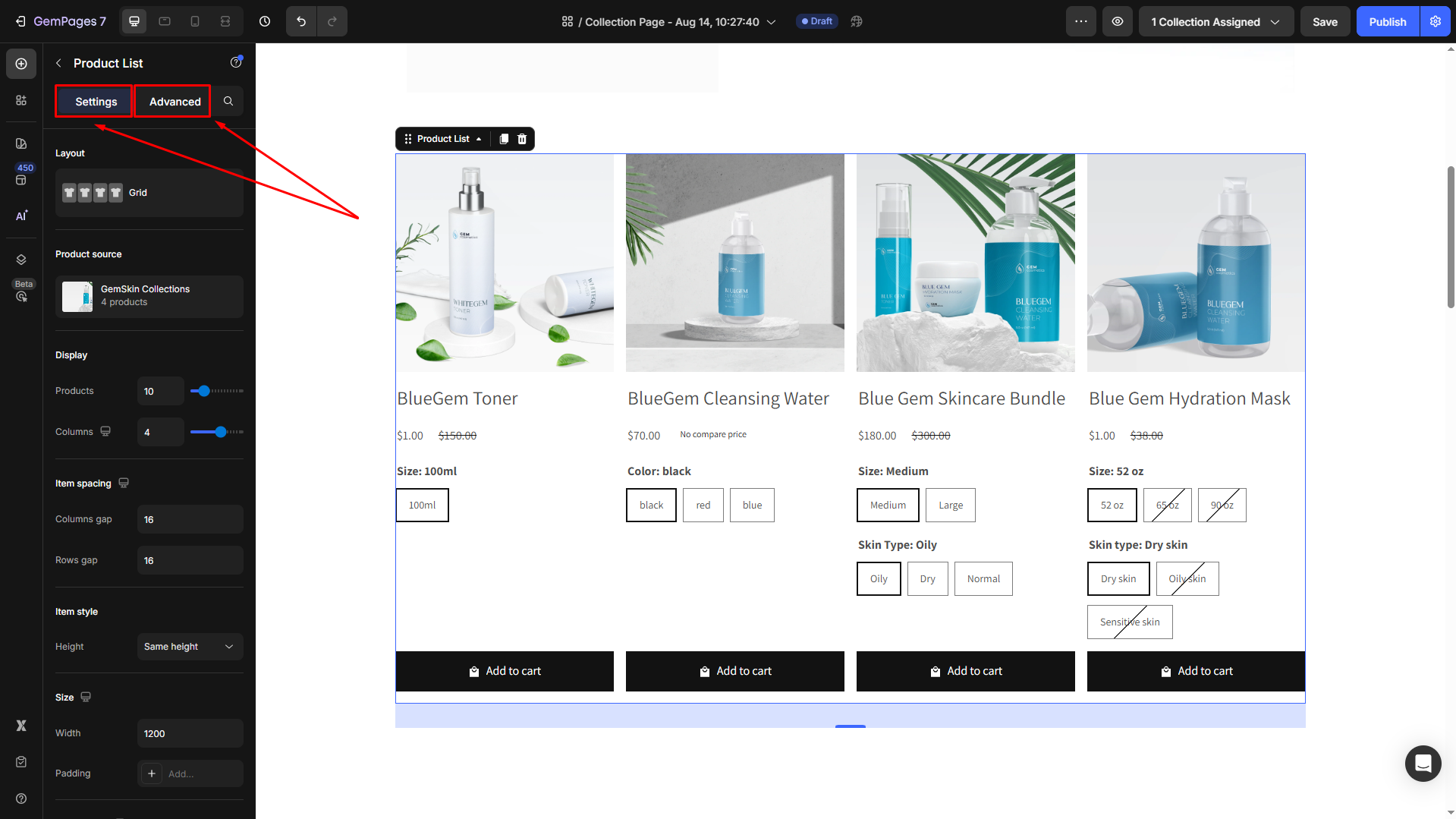Open the search icon in settings panel
The width and height of the screenshot is (1456, 819).
(228, 101)
